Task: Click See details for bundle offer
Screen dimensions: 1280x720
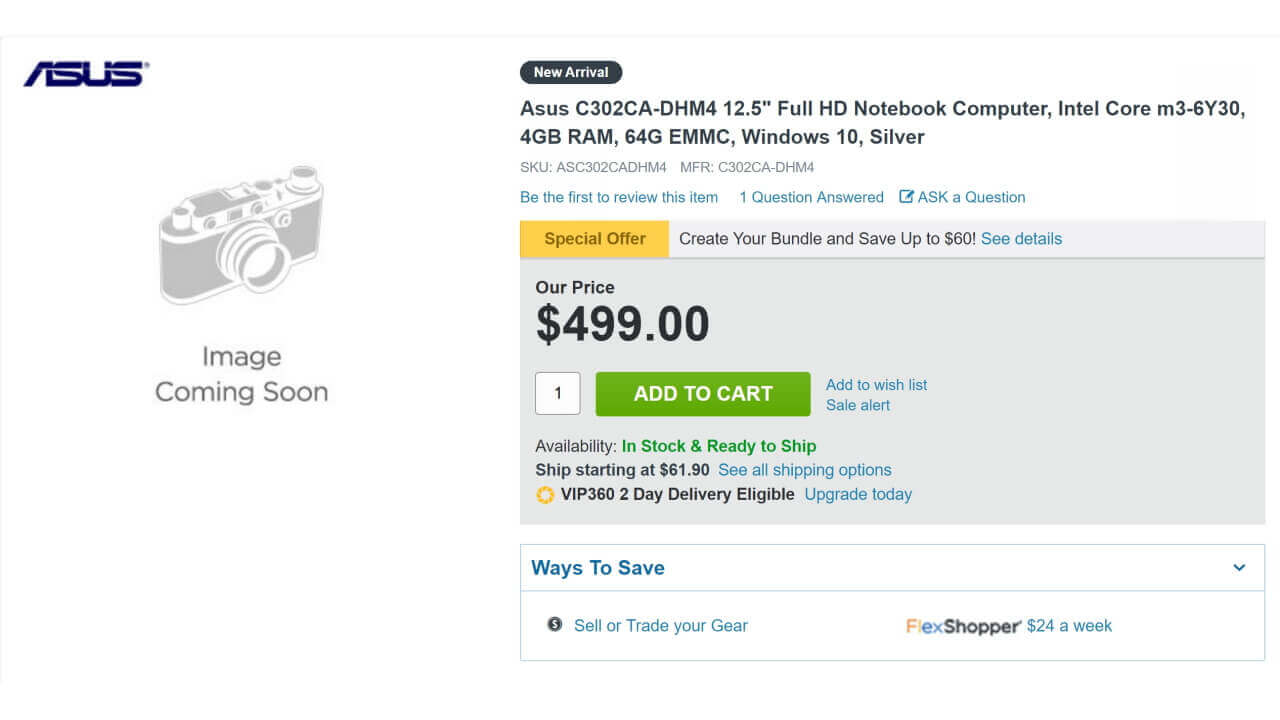Action: [x=1021, y=239]
